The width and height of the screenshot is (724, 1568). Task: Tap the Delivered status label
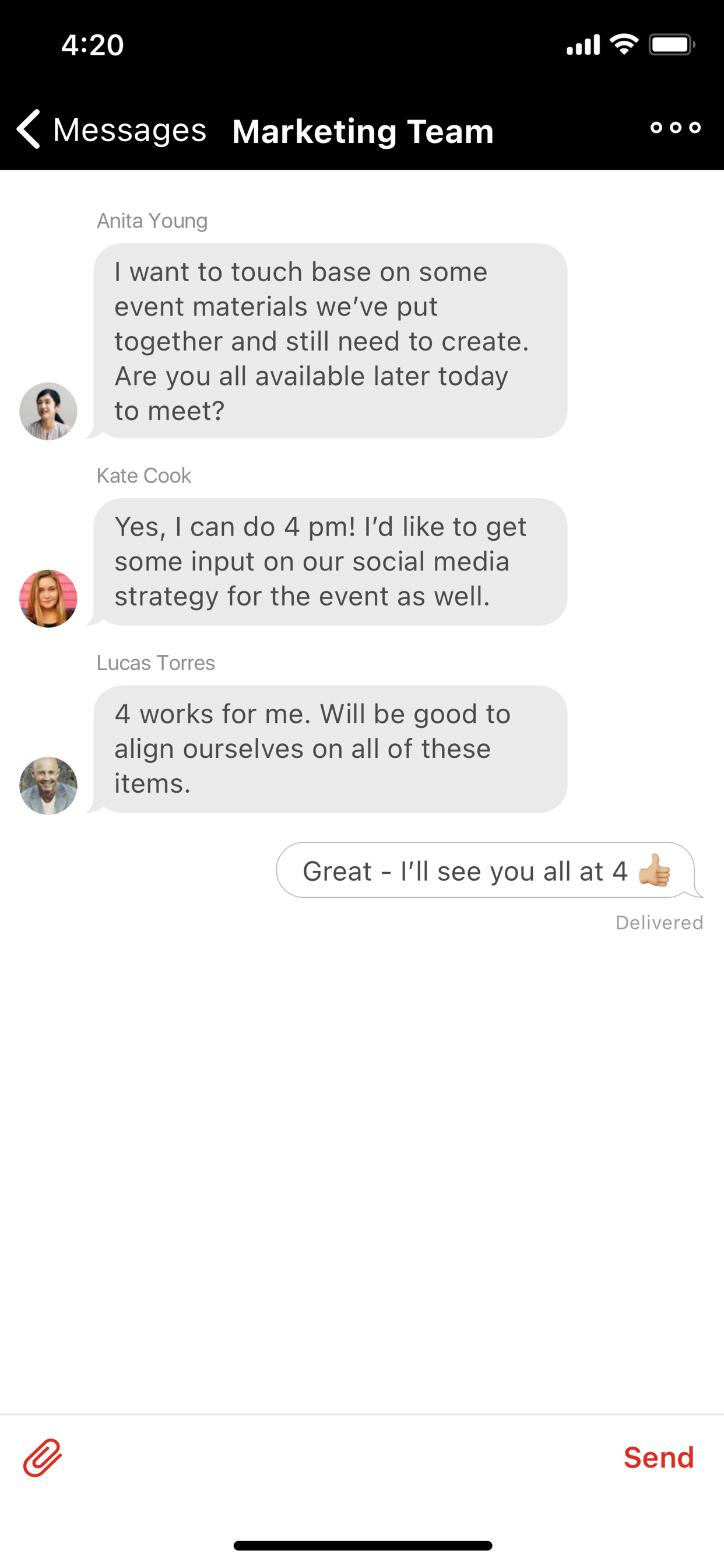pyautogui.click(x=659, y=923)
